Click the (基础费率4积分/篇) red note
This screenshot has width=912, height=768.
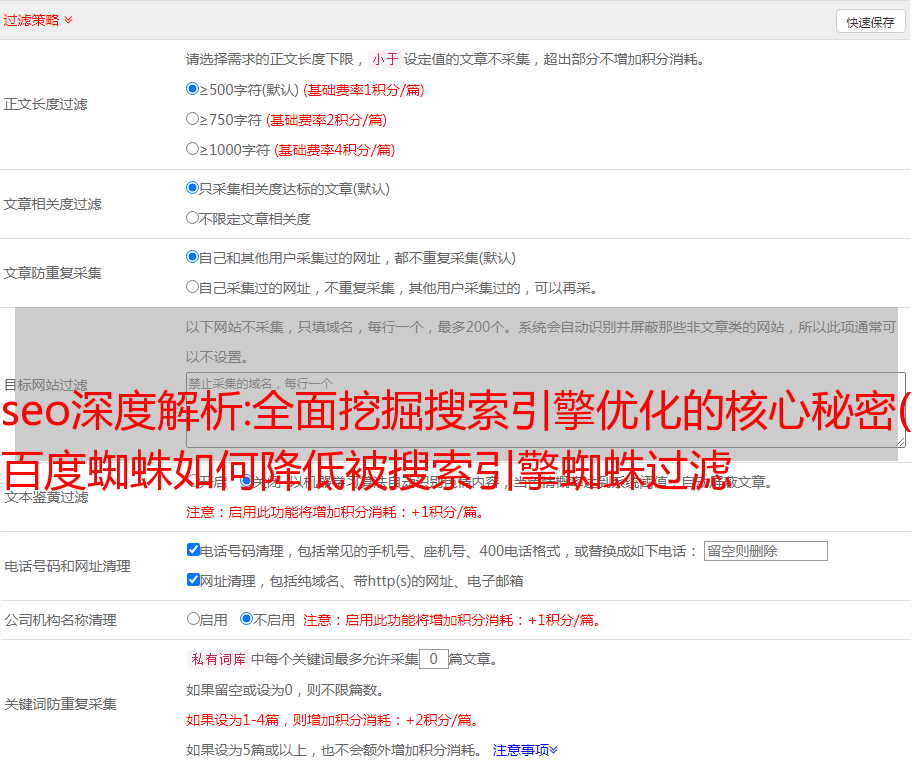pyautogui.click(x=334, y=150)
